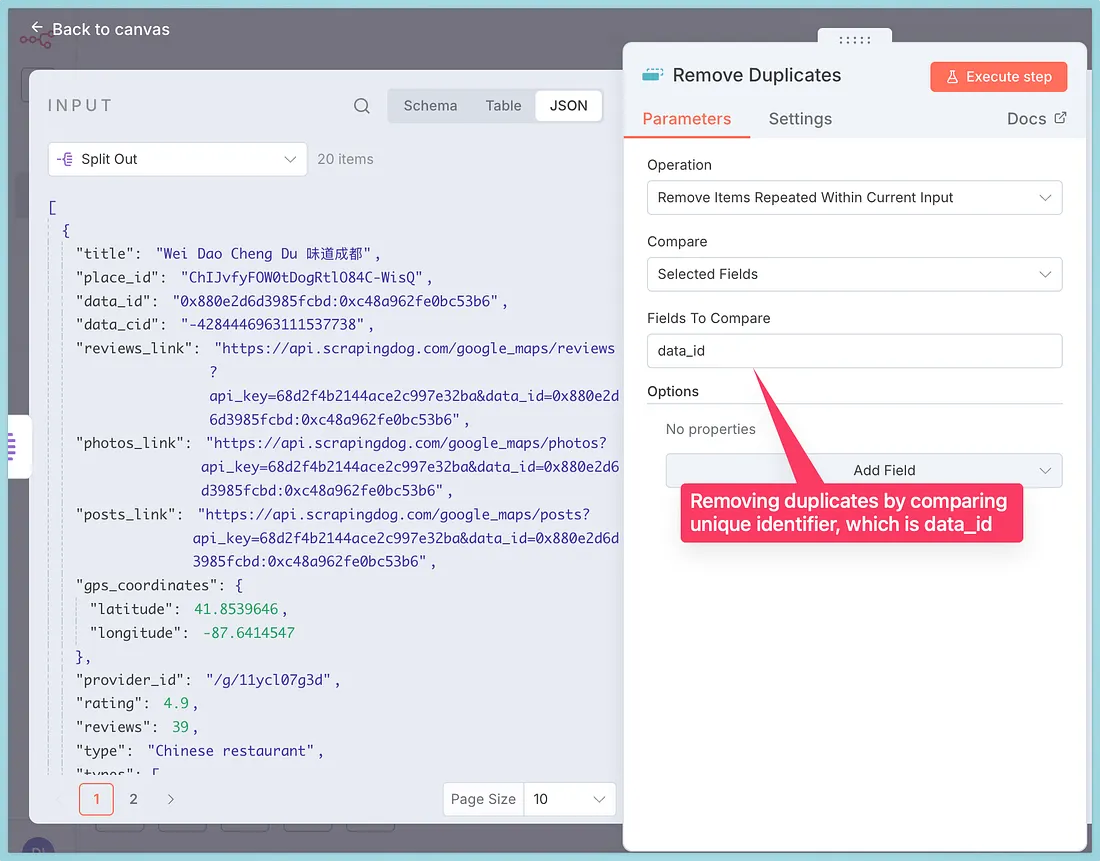Image resolution: width=1100 pixels, height=861 pixels.
Task: Switch to Table view
Action: pos(503,106)
